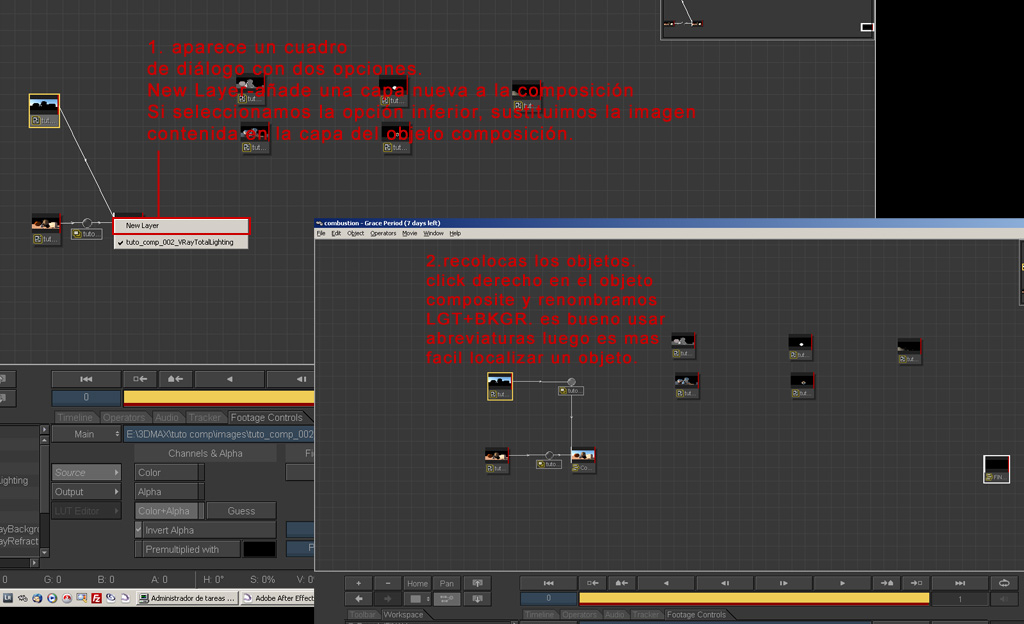Select the yellow-highlighted node in the back window
The image size is (1024, 624).
(x=44, y=110)
